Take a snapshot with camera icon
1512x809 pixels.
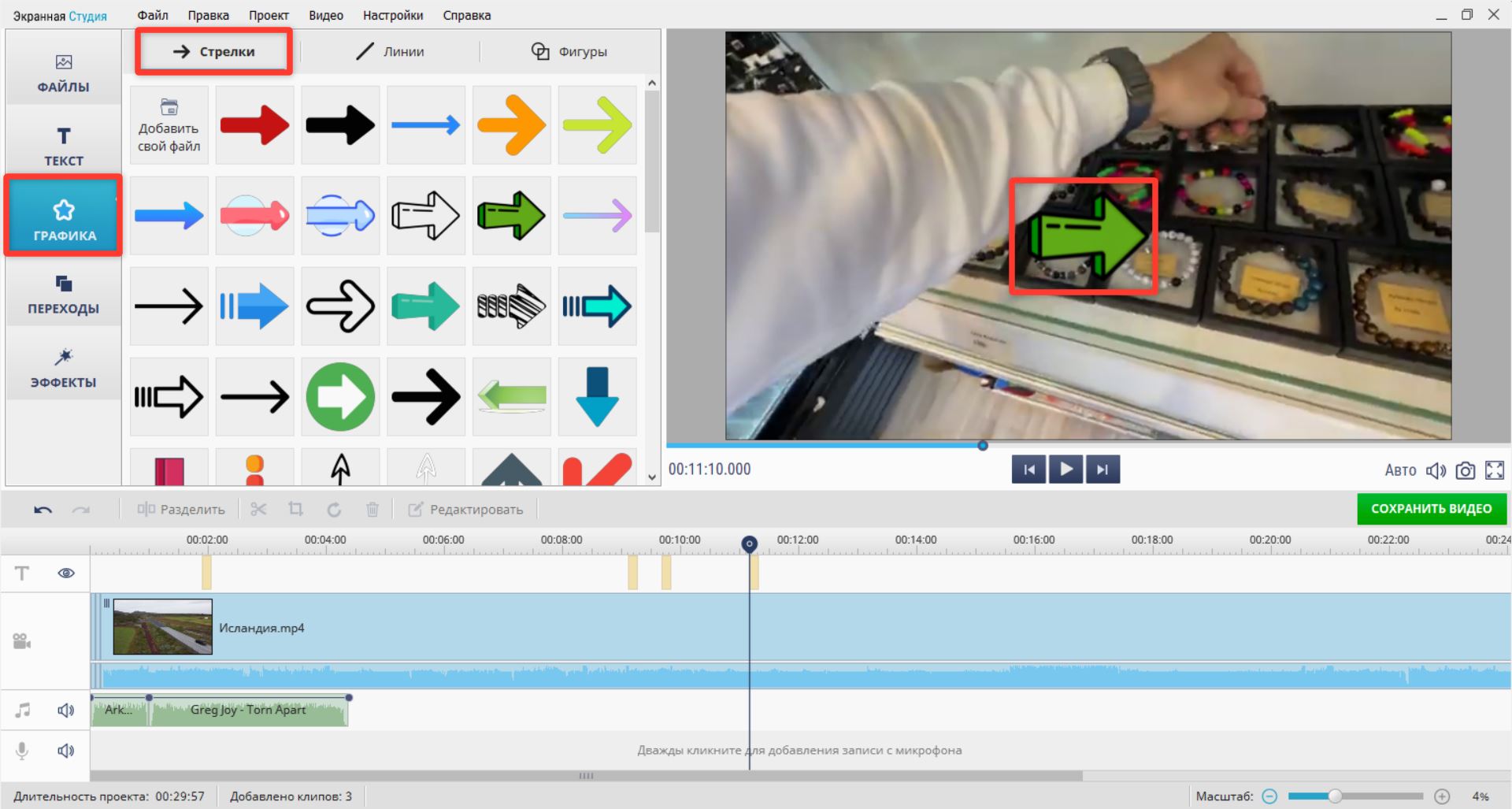tap(1466, 470)
